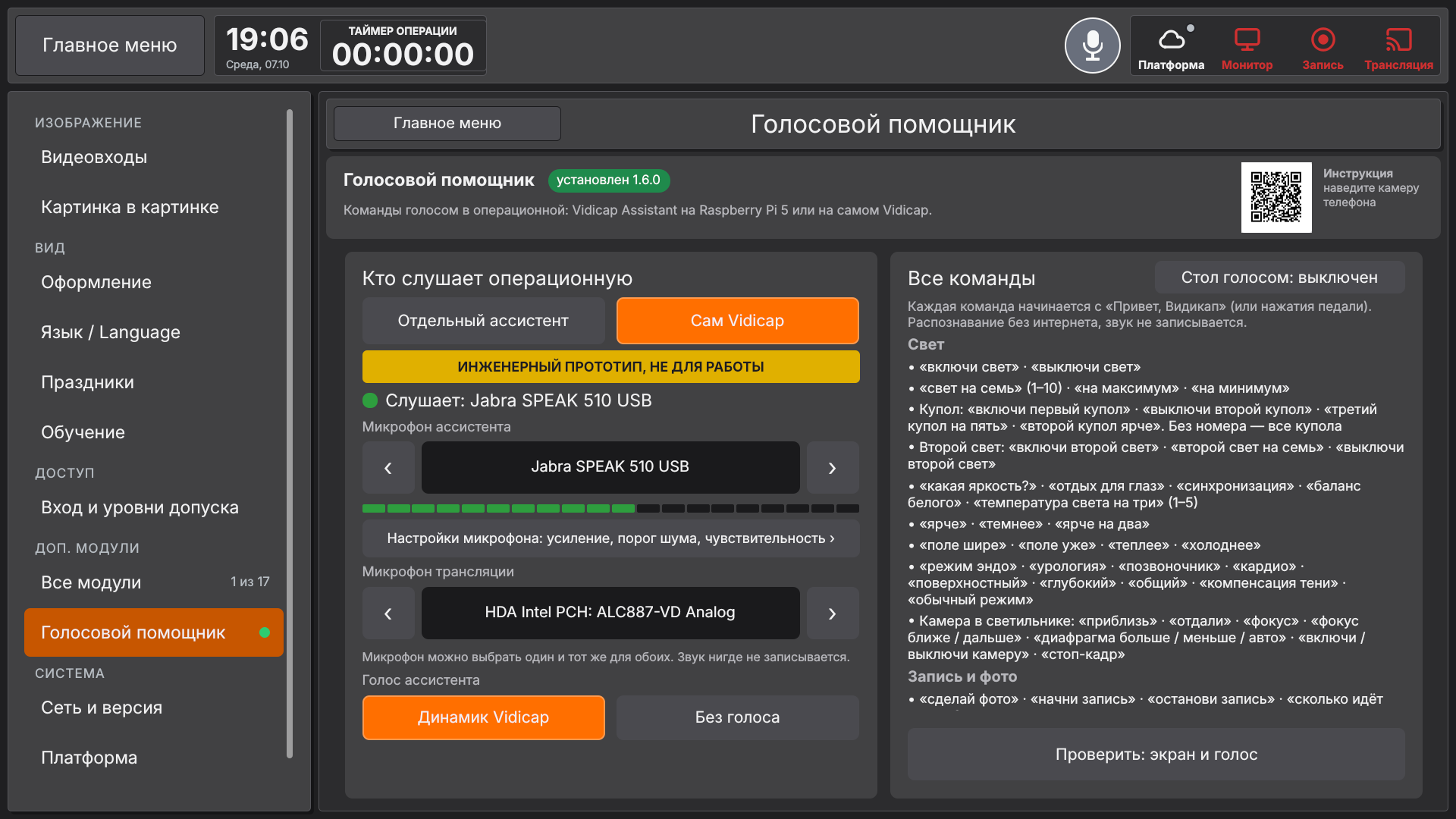Click the HDA Intel PCH ALC887-VD Analog field
1456x819 pixels.
click(610, 613)
